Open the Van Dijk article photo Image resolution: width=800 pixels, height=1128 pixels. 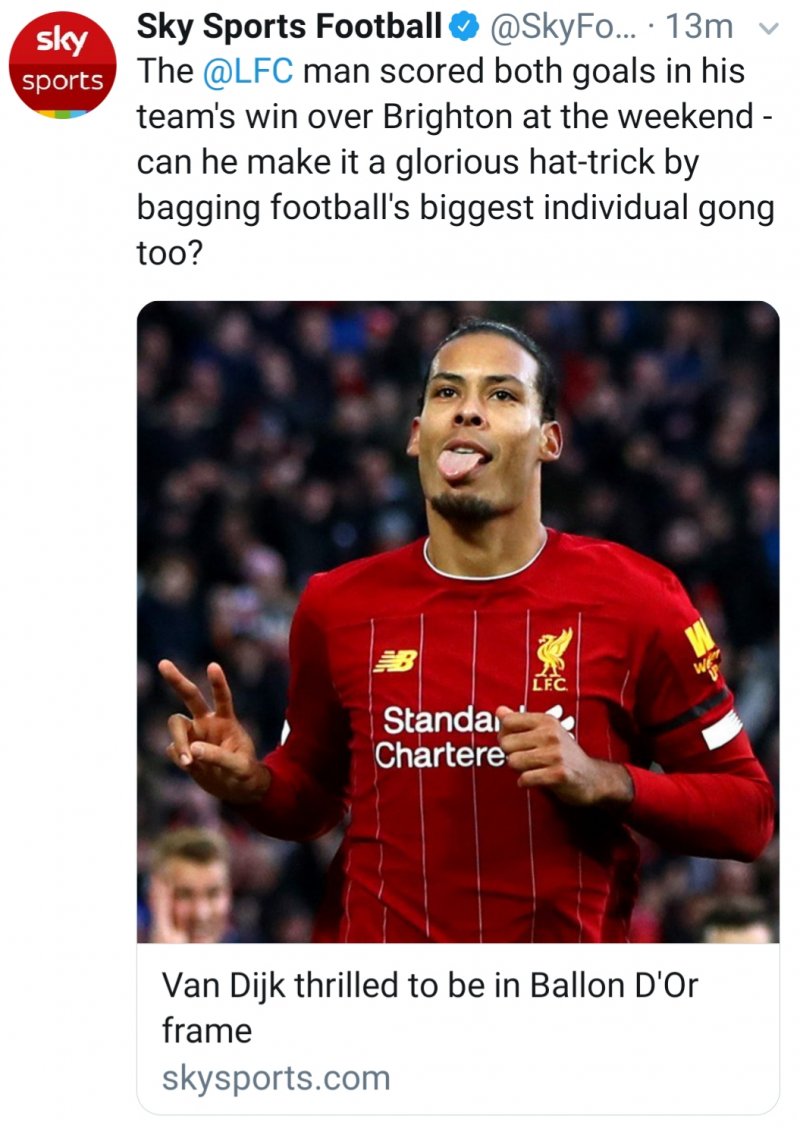[x=458, y=622]
